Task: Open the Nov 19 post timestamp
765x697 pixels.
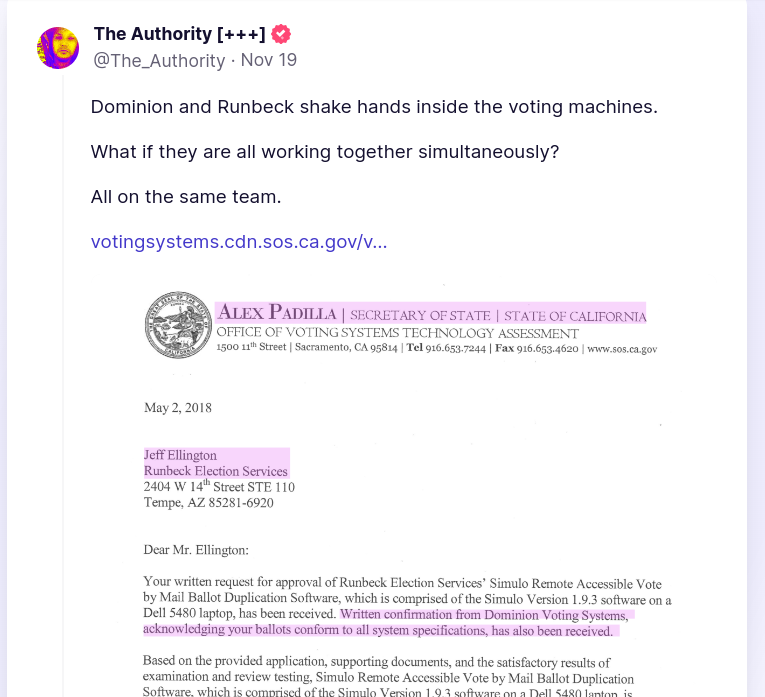Action: click(269, 60)
